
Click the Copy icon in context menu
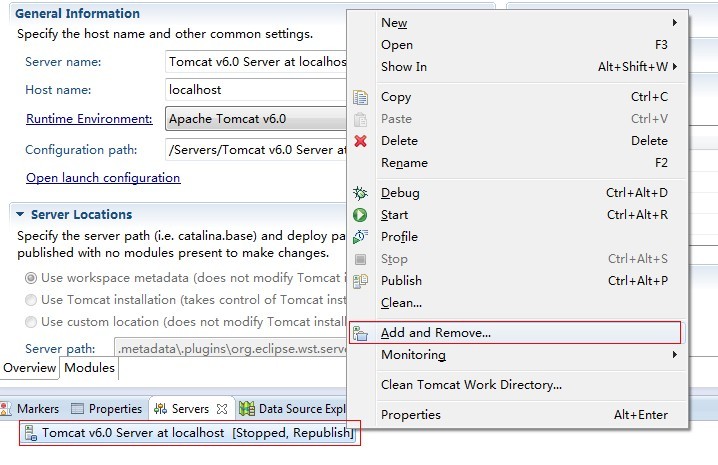point(360,97)
